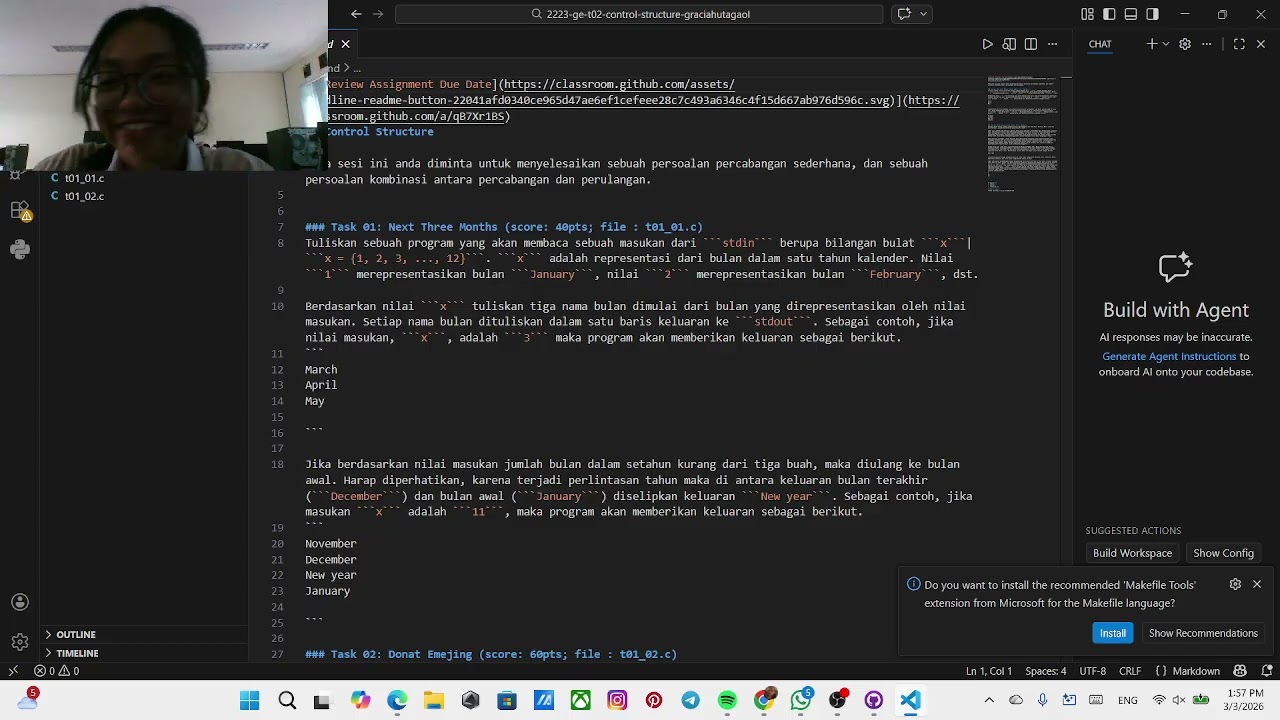Change indentation via Spaces: 4
This screenshot has height=720, width=1280.
pos(1046,671)
